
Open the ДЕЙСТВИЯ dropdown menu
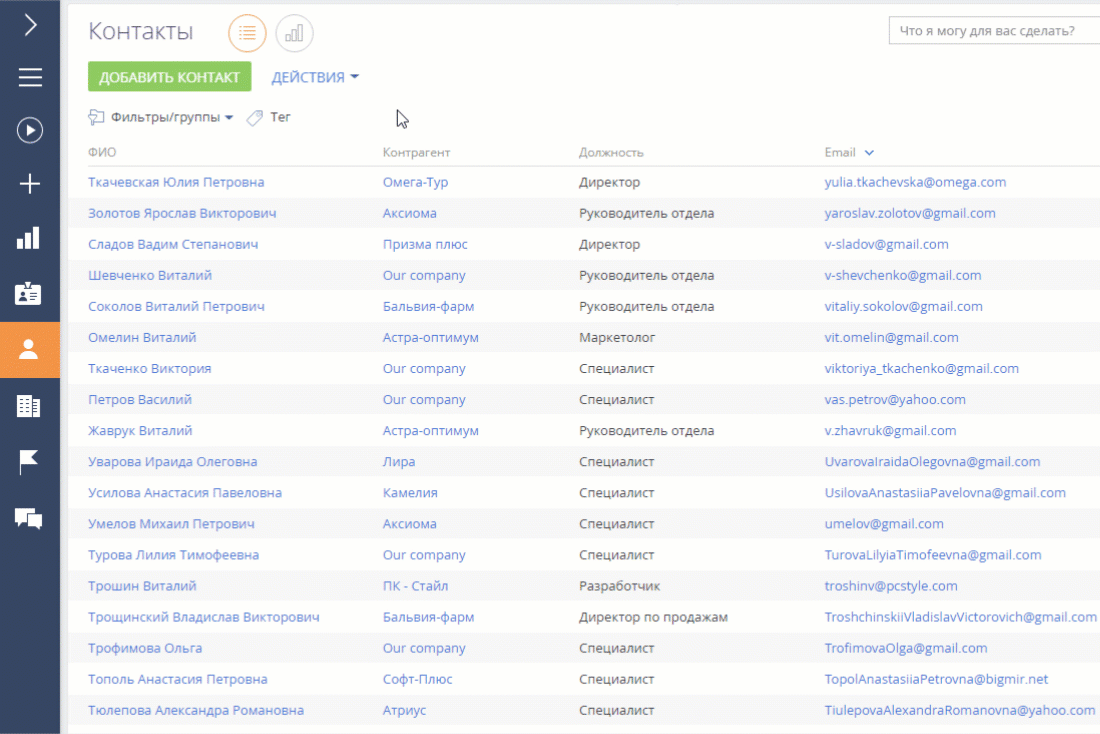[x=315, y=77]
